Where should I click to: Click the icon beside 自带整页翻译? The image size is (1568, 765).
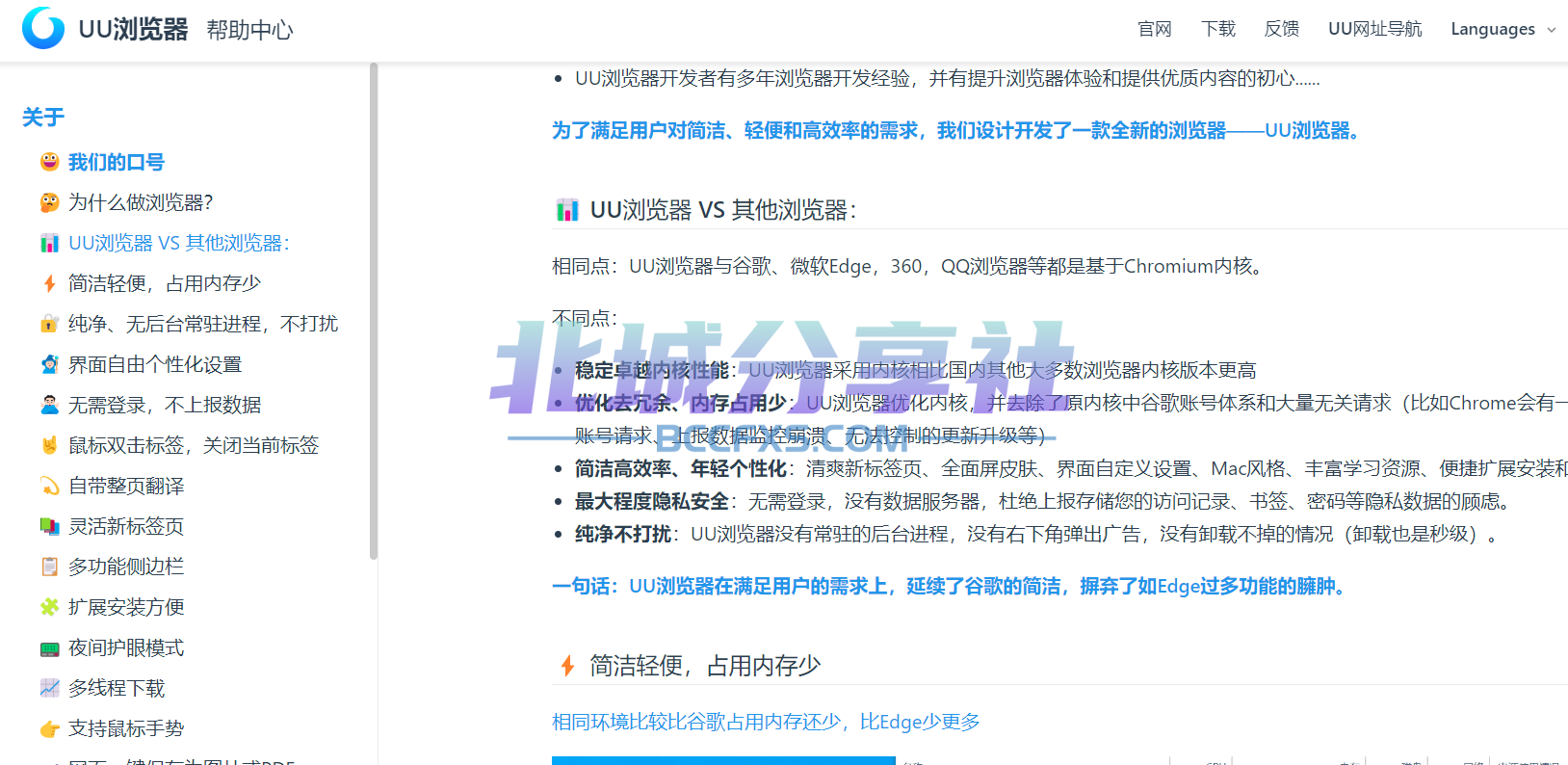tap(49, 486)
